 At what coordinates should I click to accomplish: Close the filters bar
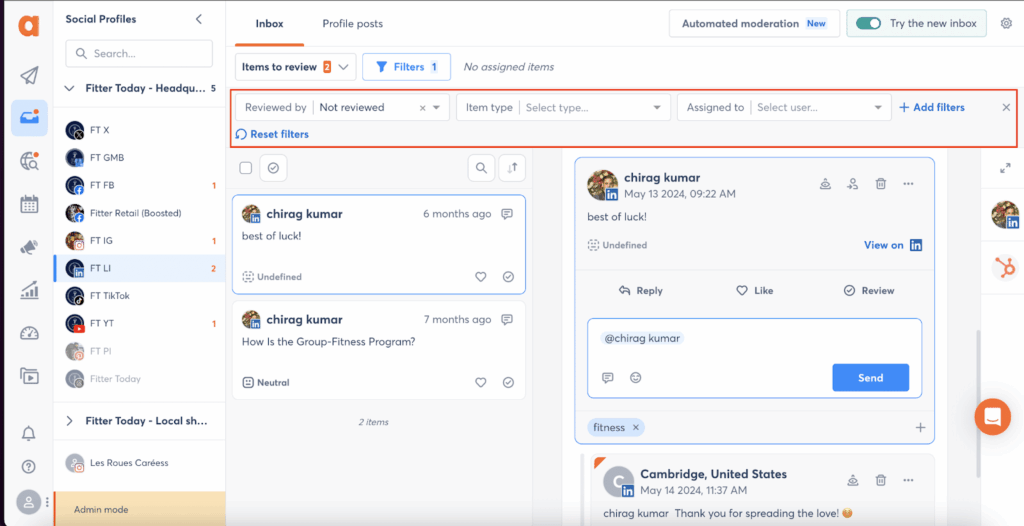[1006, 107]
